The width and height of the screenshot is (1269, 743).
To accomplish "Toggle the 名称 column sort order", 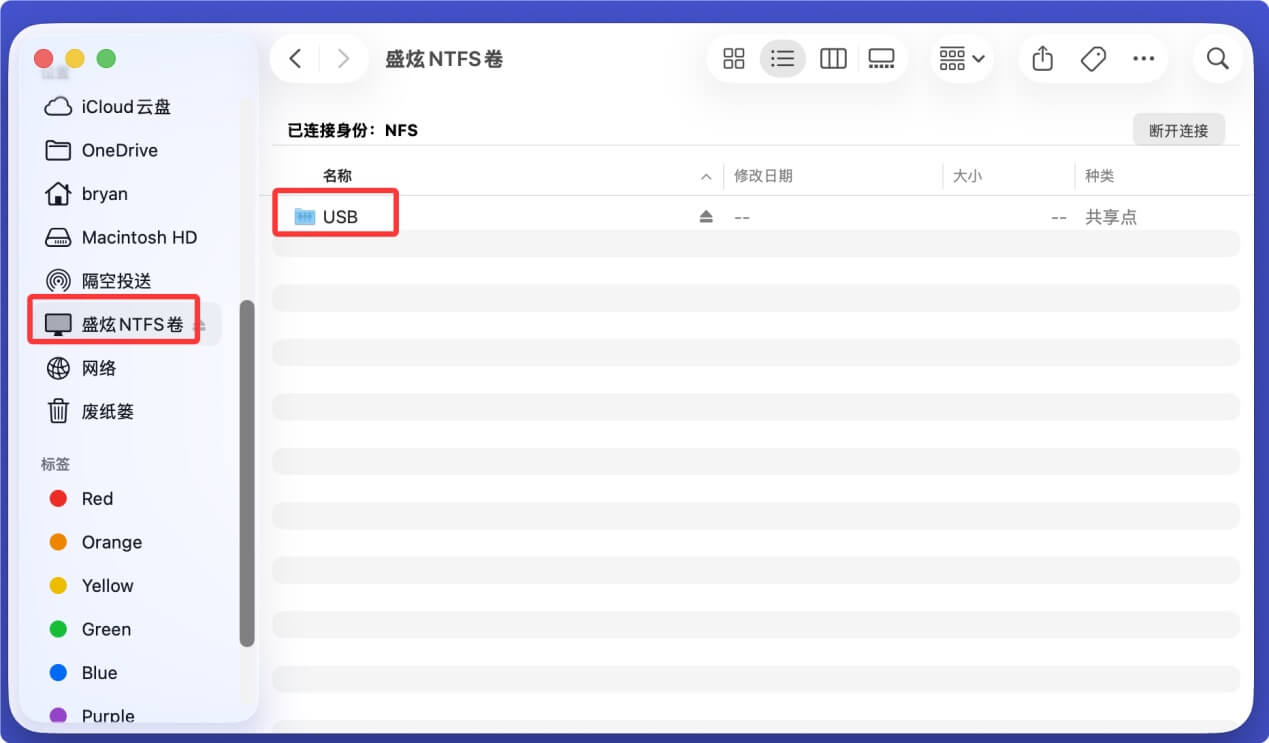I will point(337,175).
